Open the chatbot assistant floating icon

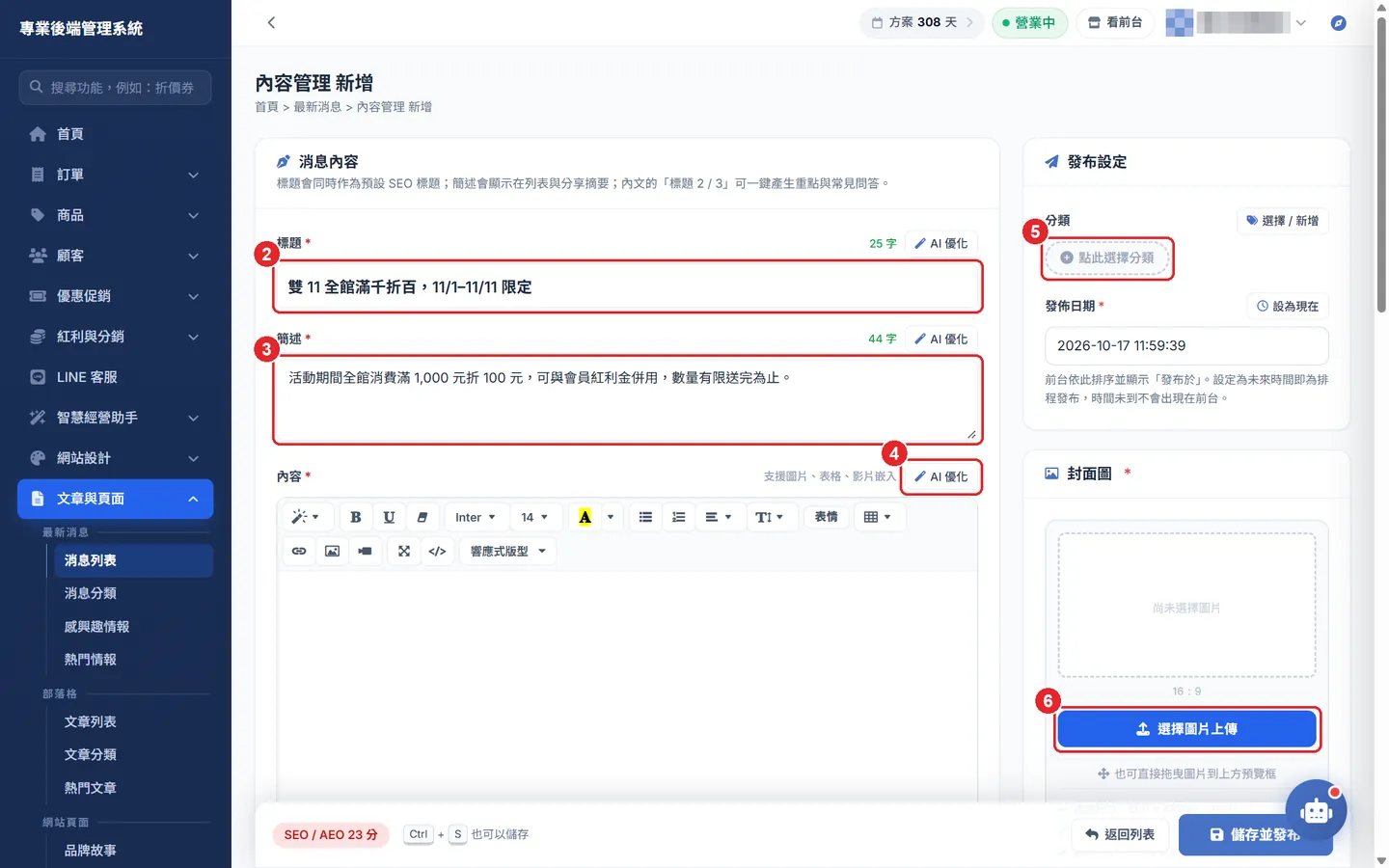click(x=1316, y=810)
